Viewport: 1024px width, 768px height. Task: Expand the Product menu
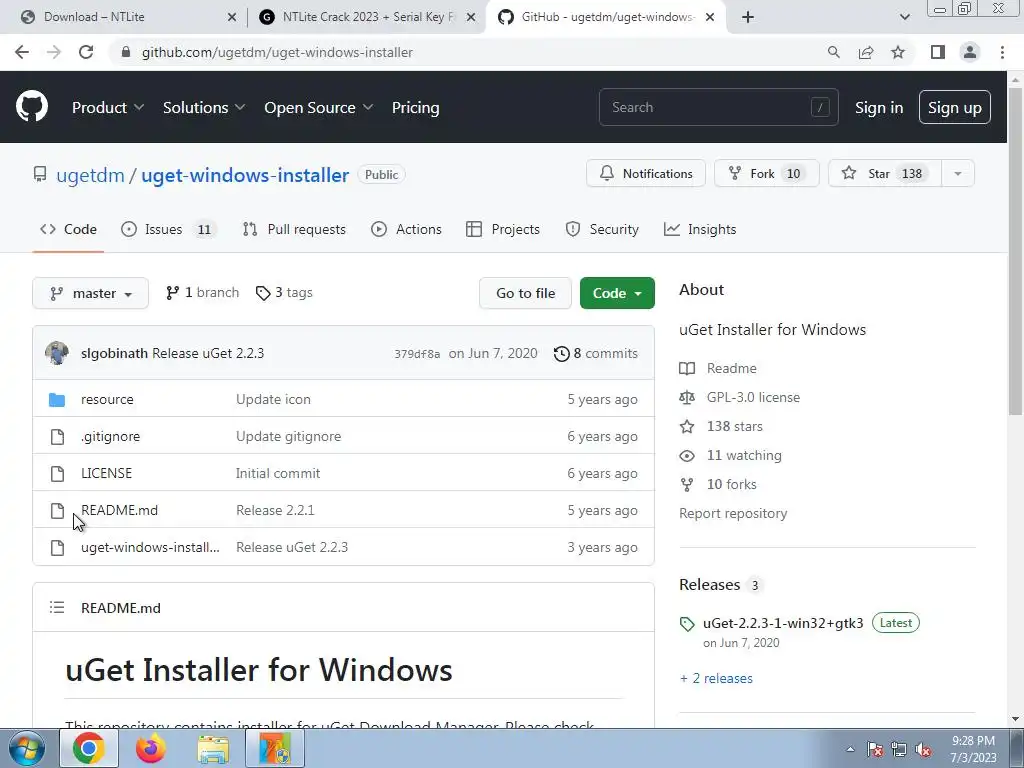point(108,108)
